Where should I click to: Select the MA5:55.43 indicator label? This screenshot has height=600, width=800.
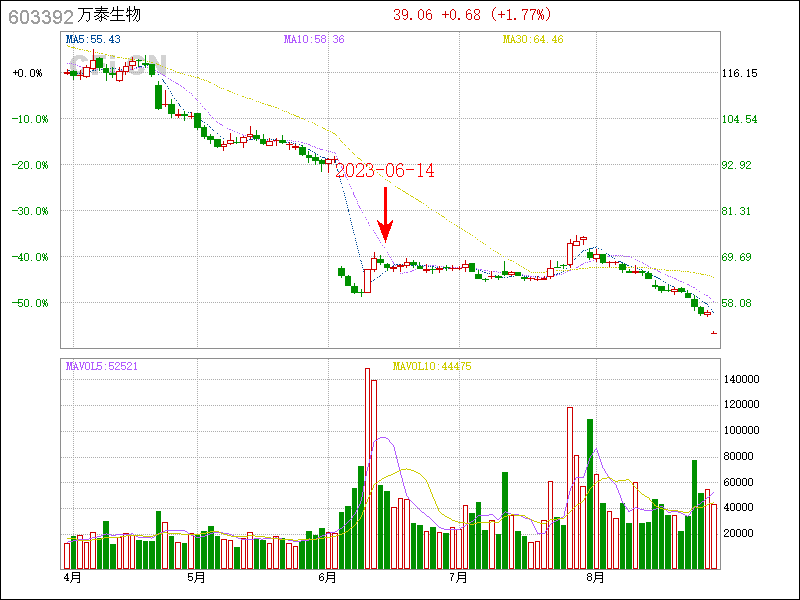(x=93, y=39)
